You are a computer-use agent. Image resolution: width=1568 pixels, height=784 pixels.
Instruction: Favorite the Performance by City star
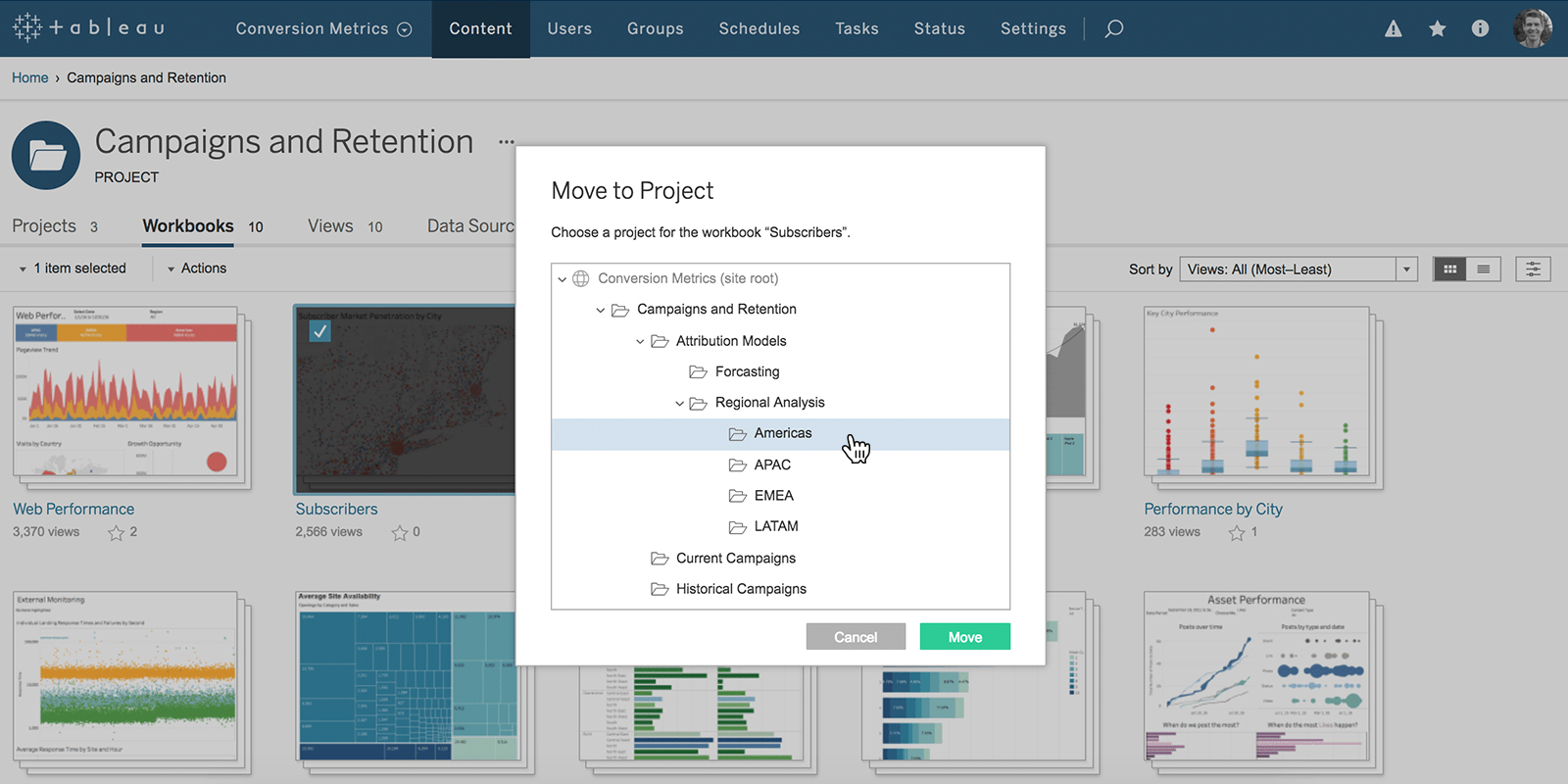(1237, 532)
